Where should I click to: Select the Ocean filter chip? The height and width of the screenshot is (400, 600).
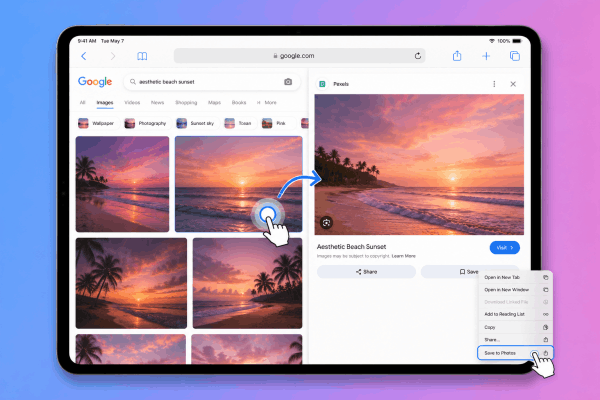pyautogui.click(x=239, y=123)
